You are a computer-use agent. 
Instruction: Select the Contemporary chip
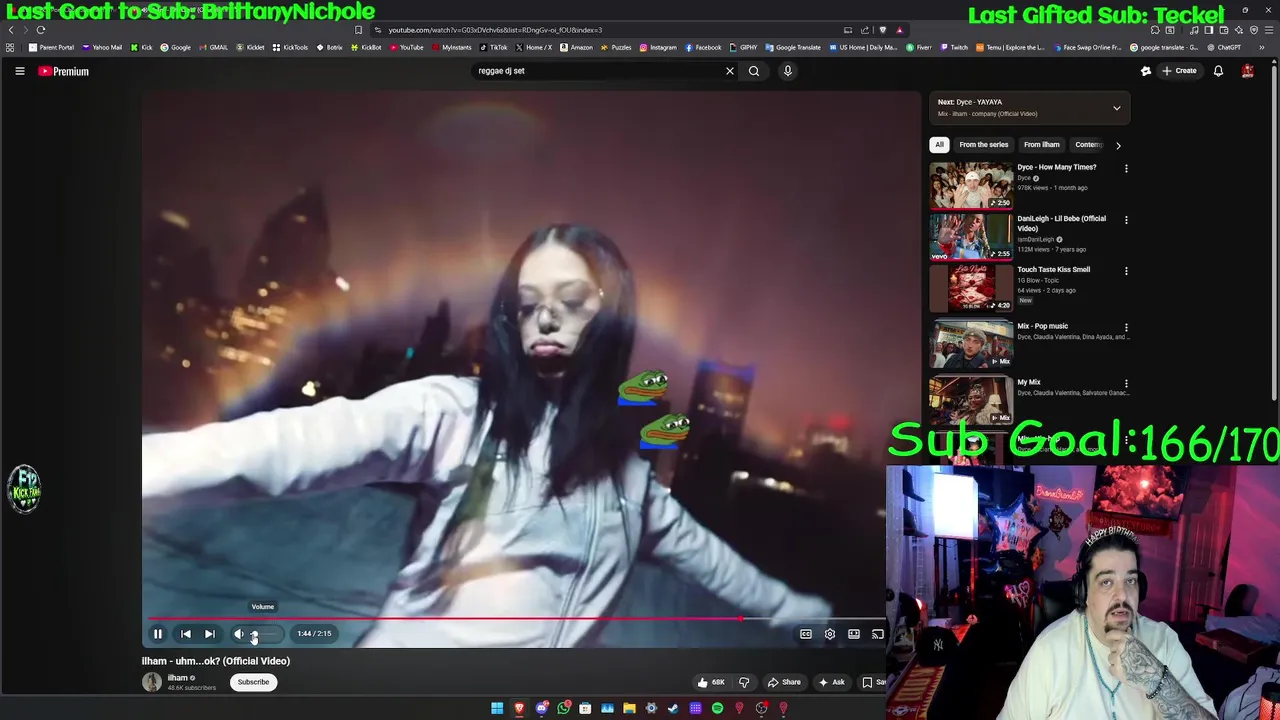tap(1088, 145)
